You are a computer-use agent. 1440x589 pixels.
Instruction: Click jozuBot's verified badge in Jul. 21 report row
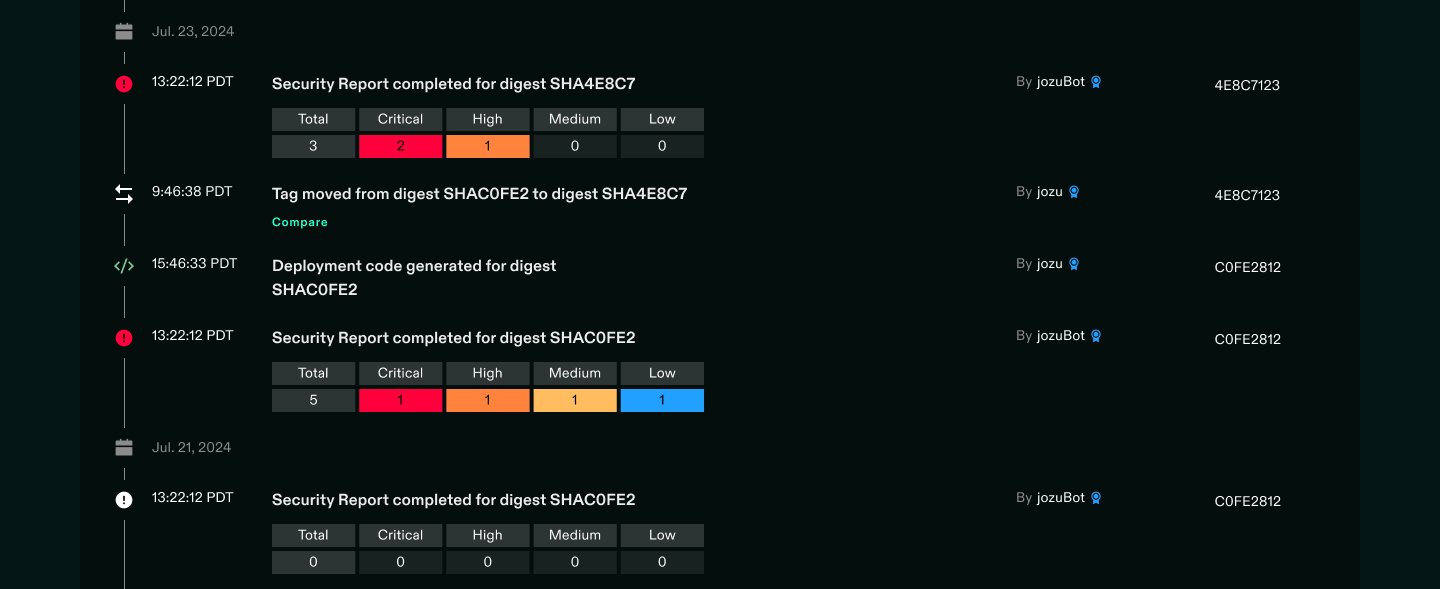tap(1096, 498)
